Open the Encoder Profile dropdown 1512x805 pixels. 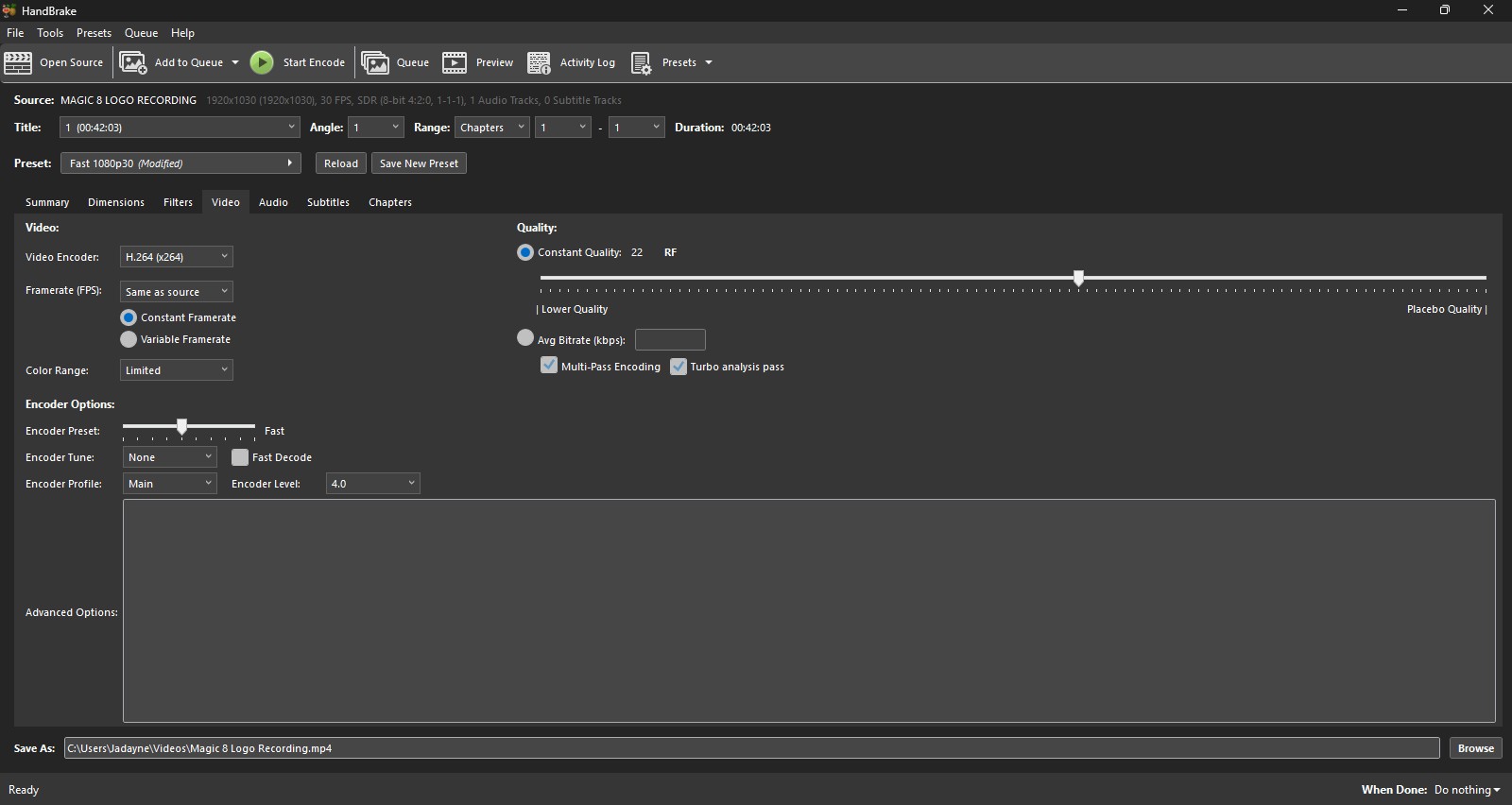(170, 484)
